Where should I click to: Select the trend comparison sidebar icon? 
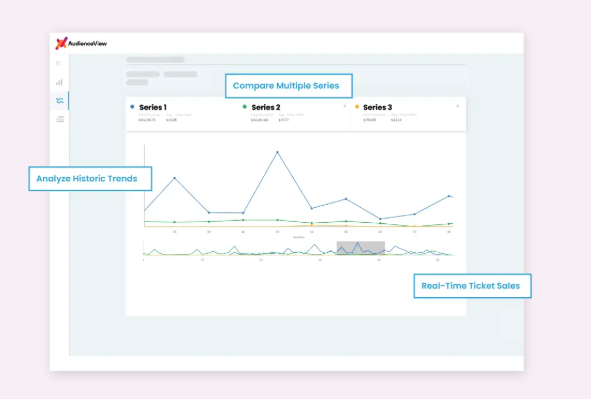tap(60, 101)
